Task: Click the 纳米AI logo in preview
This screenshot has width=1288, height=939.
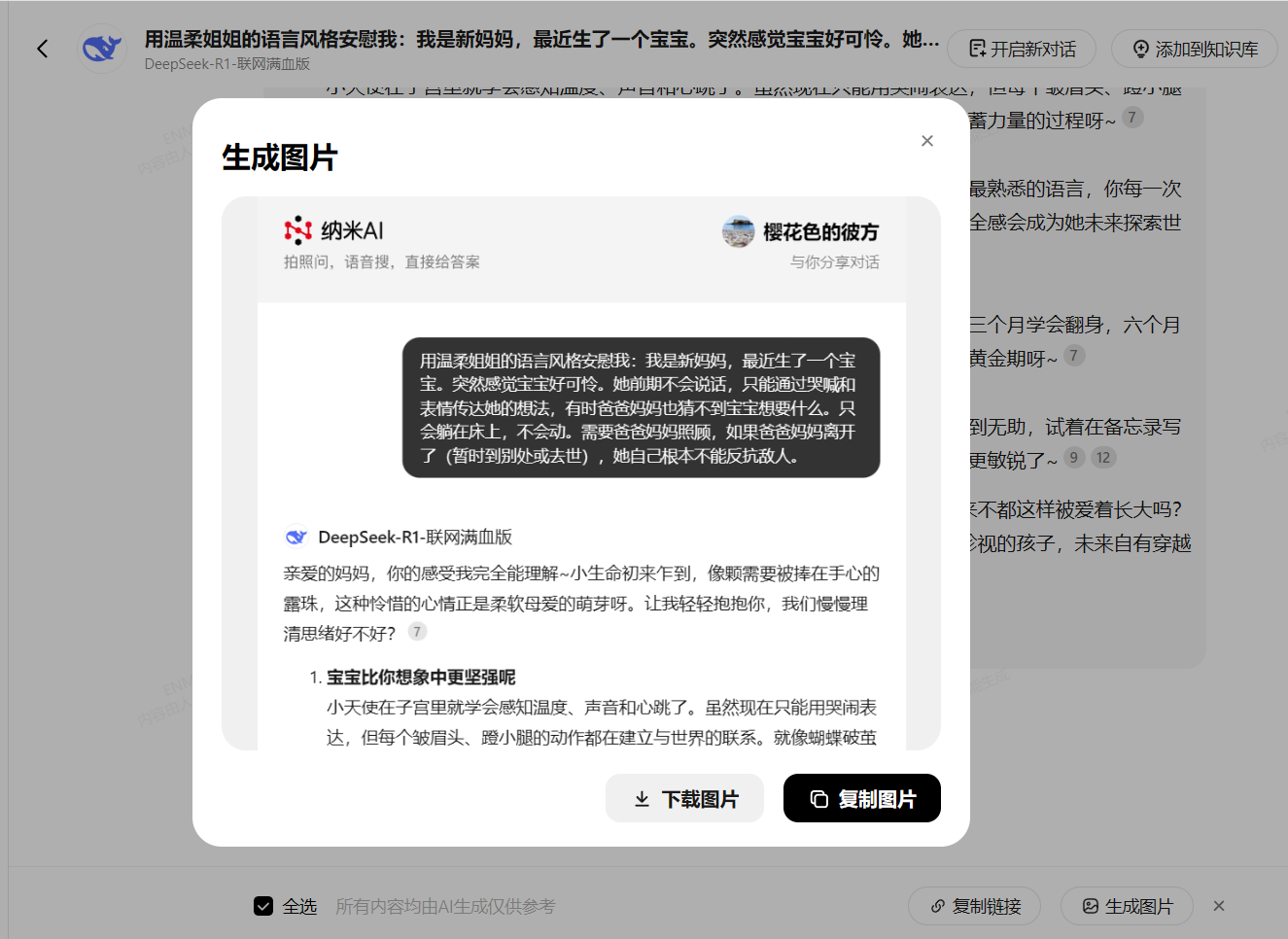Action: [297, 230]
